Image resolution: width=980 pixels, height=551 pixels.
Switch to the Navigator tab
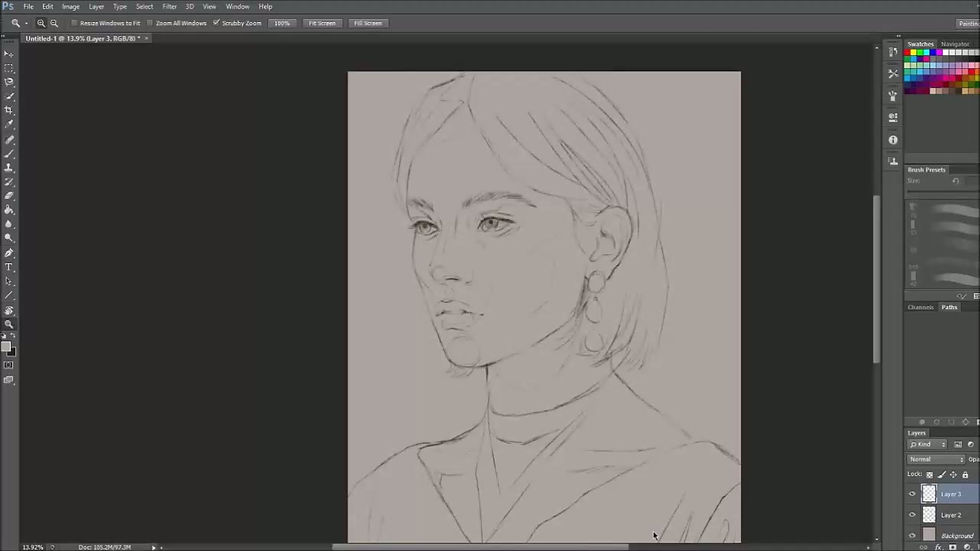click(x=954, y=44)
